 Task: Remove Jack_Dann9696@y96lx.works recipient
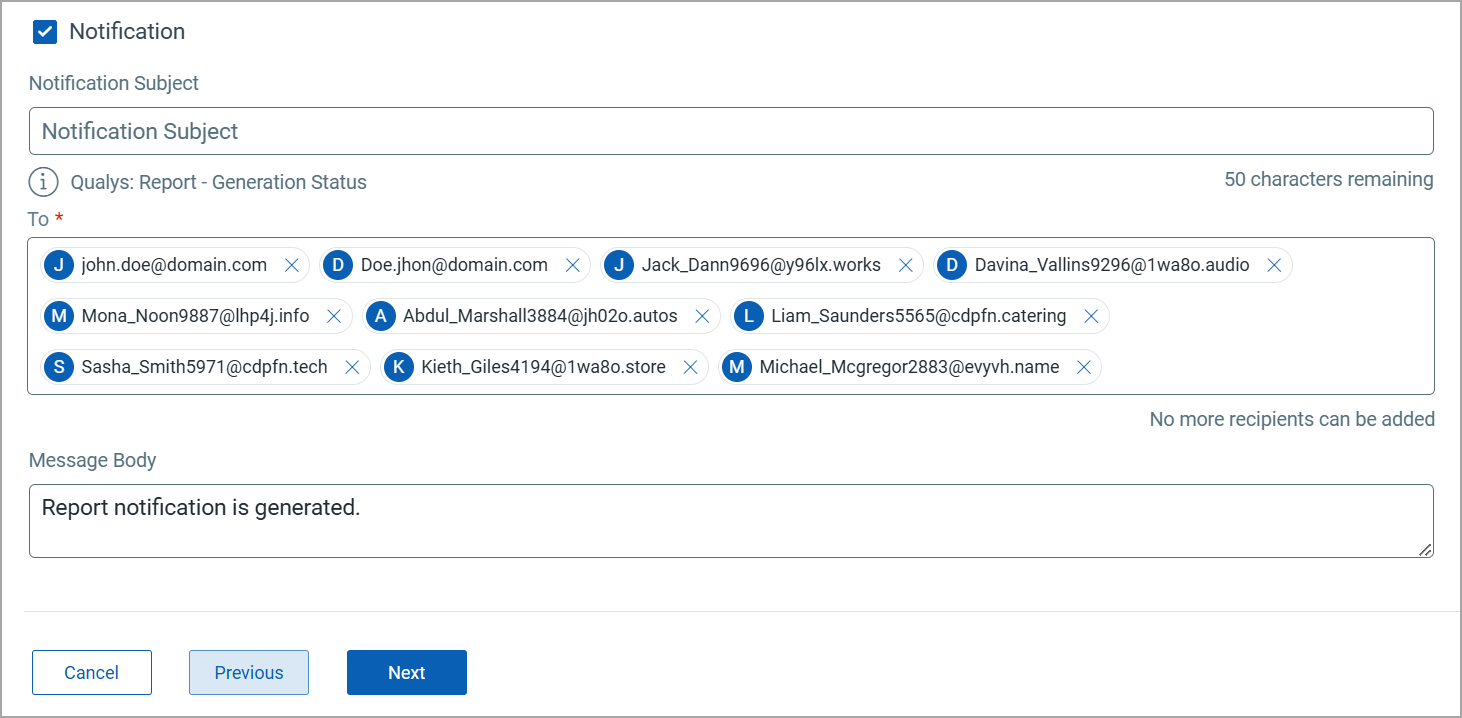905,265
